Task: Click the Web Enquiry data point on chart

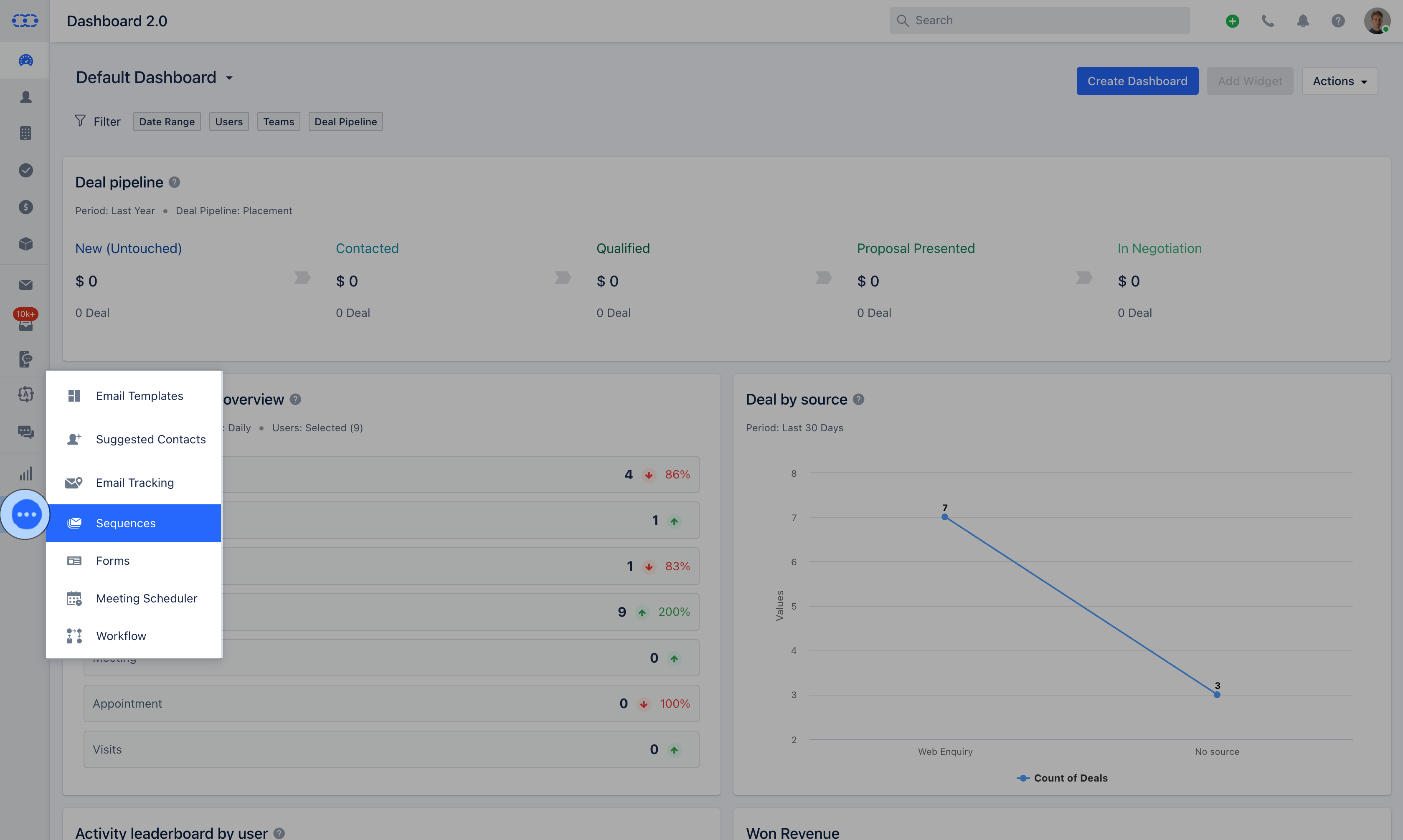Action: [x=945, y=517]
